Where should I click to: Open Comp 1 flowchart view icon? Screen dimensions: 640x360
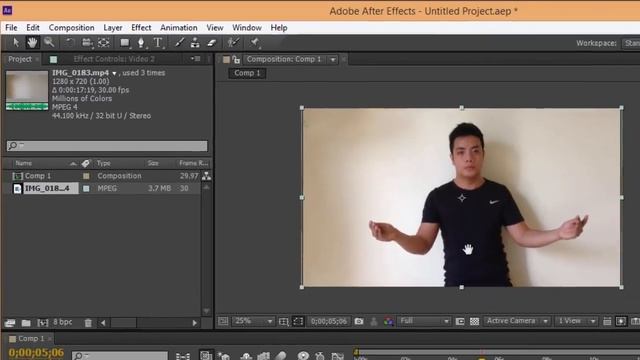[x=207, y=176]
